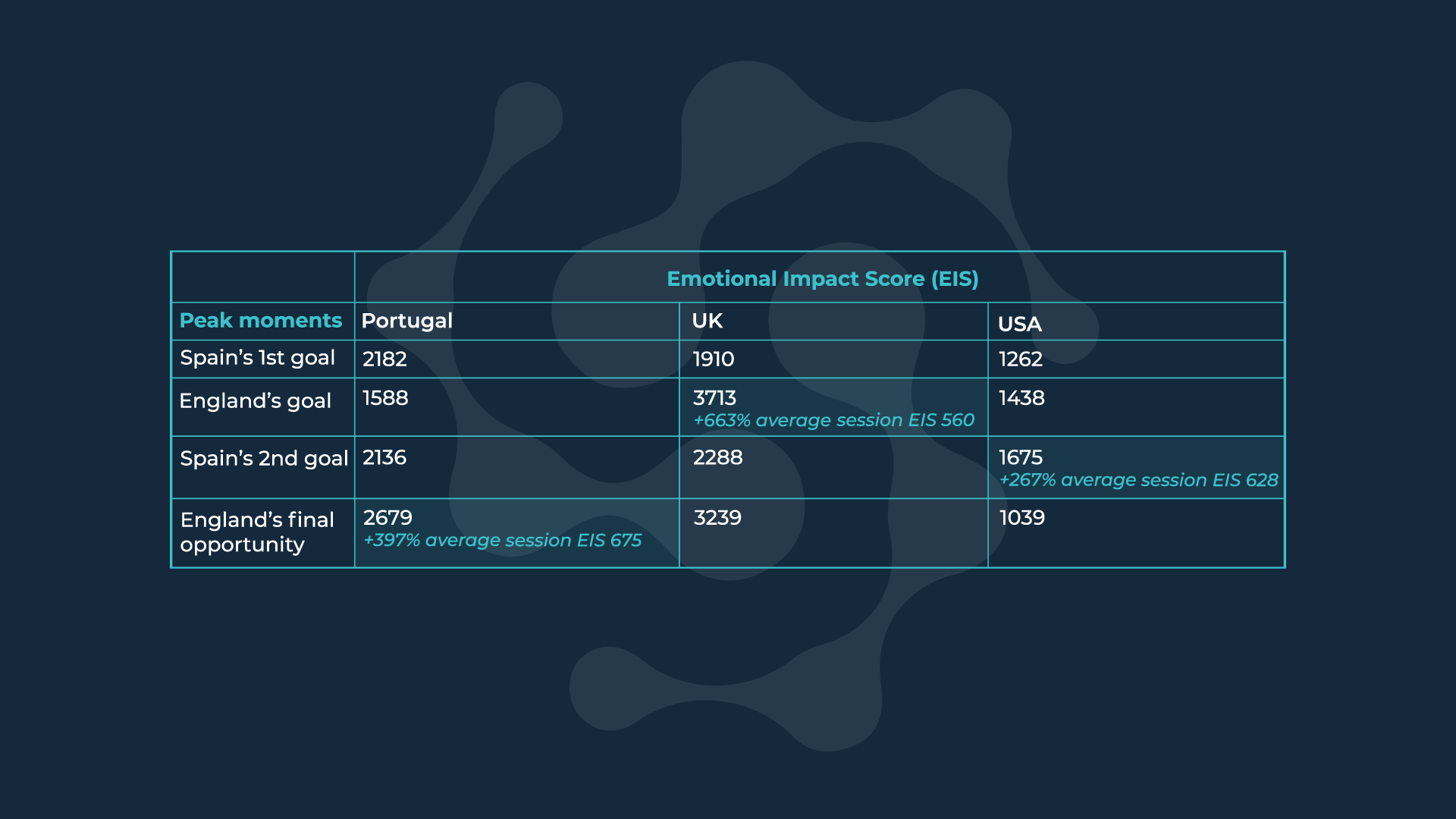Select the Spain's 2nd goal row label

tap(264, 459)
